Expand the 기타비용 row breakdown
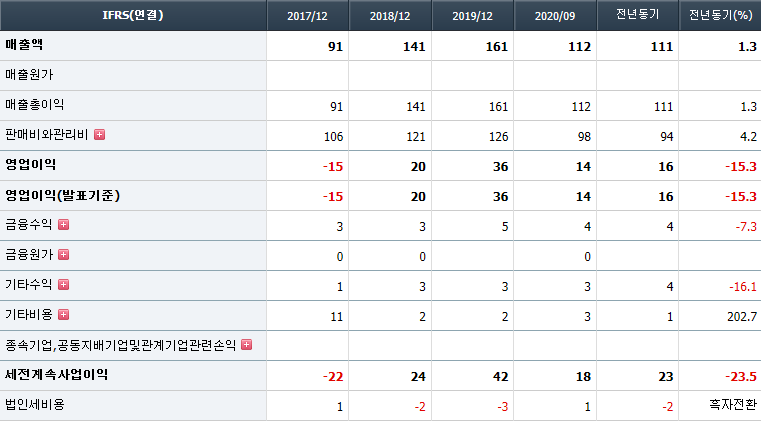This screenshot has height=421, width=761. click(x=64, y=315)
